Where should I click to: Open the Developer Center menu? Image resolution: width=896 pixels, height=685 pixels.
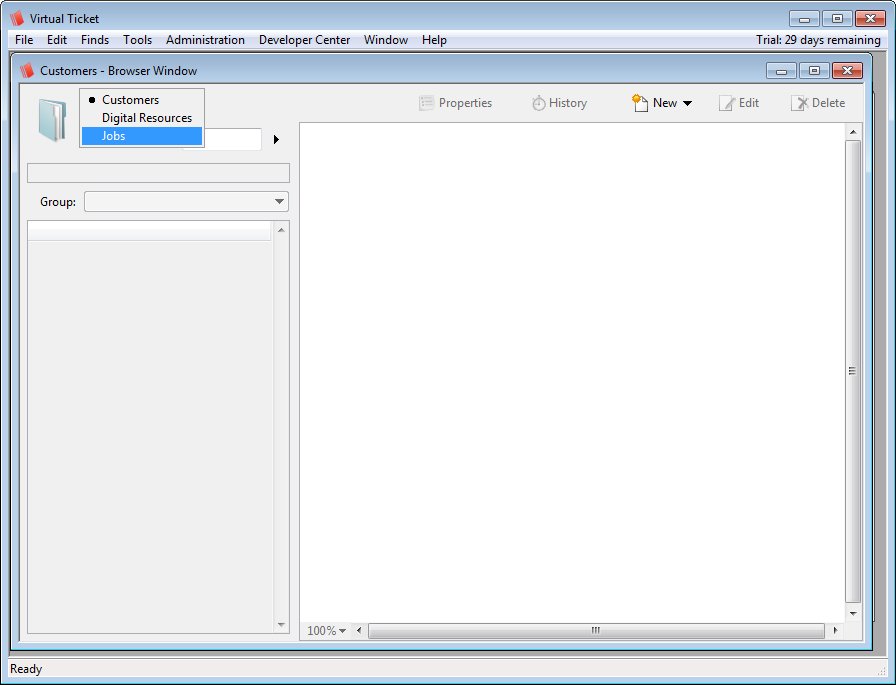pos(305,40)
